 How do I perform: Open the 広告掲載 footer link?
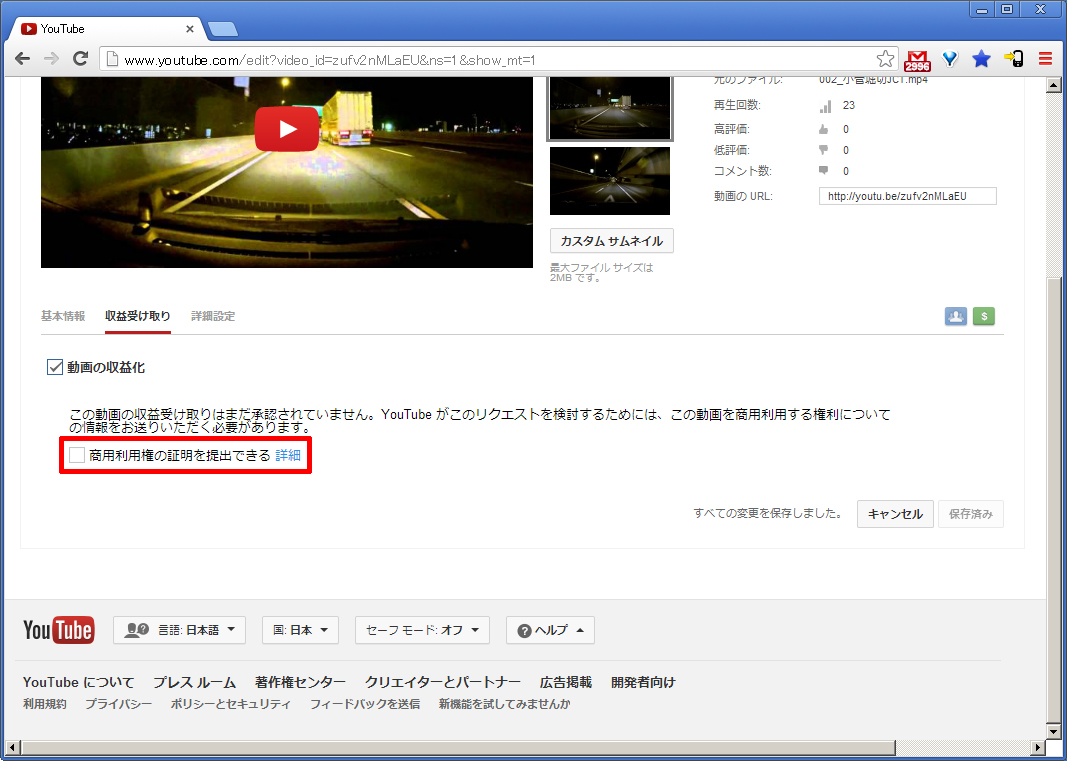pos(565,682)
